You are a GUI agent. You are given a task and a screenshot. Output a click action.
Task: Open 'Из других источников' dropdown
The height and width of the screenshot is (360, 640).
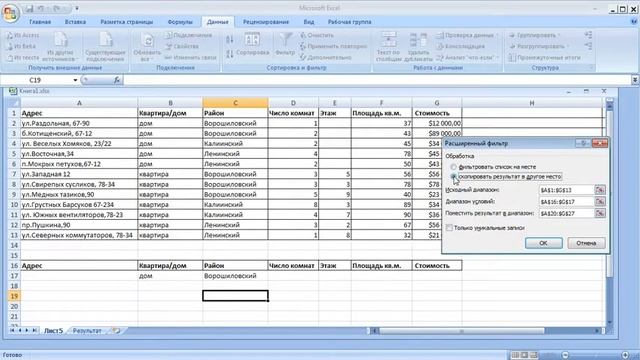click(61, 47)
